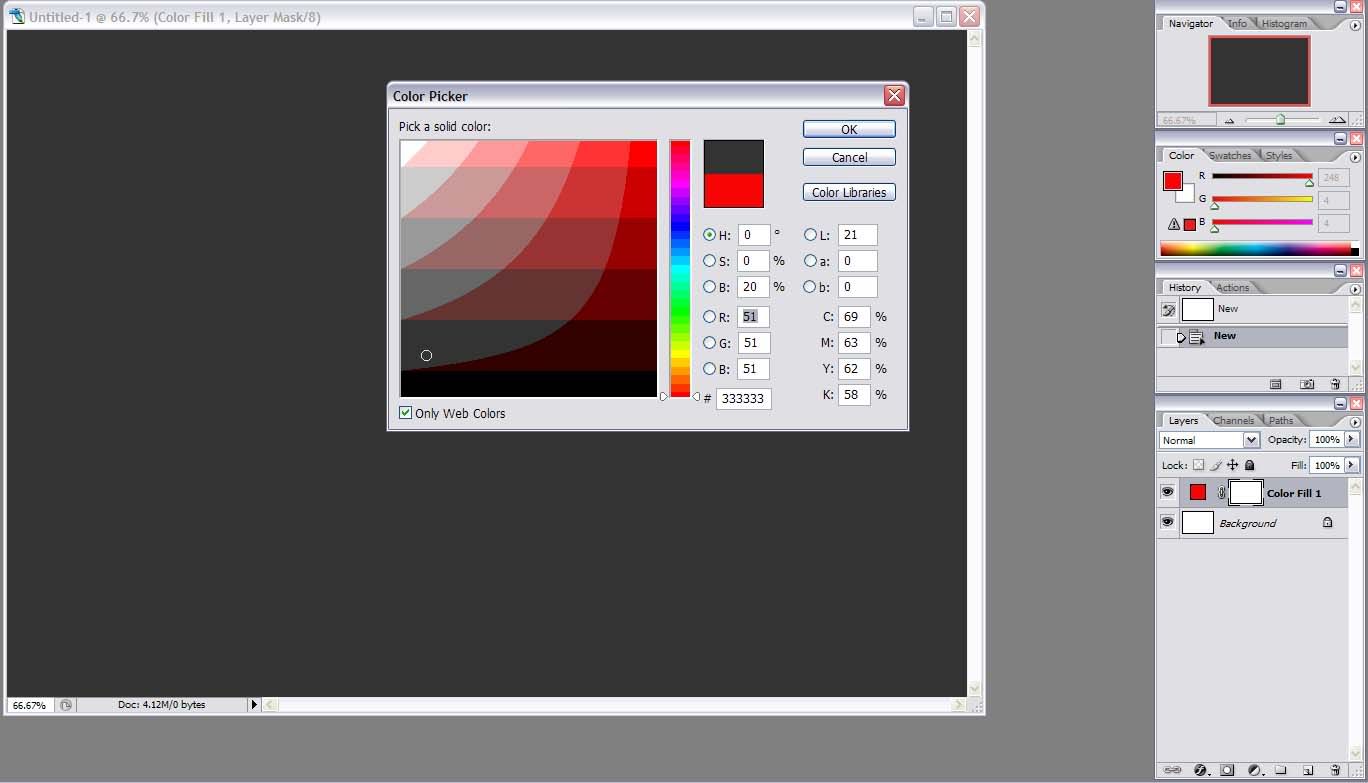The height and width of the screenshot is (783, 1368).
Task: Open the History panel flyout menu
Action: (1356, 288)
